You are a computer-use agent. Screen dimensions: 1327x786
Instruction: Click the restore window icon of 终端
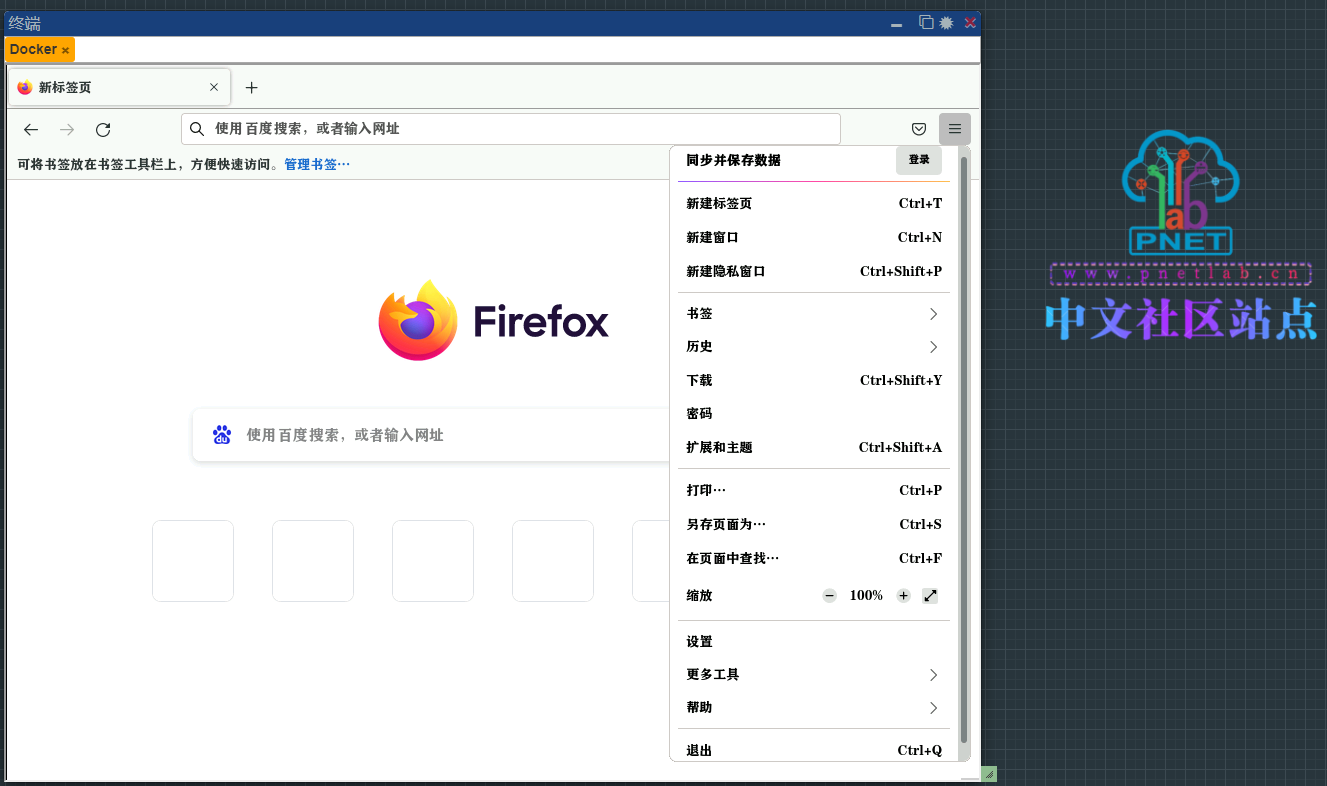point(926,23)
